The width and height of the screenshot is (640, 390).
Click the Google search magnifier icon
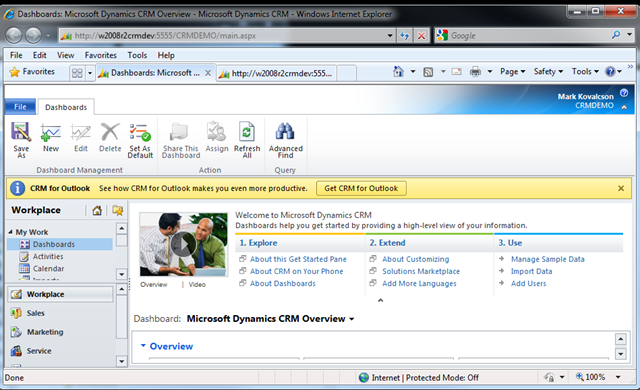(616, 35)
